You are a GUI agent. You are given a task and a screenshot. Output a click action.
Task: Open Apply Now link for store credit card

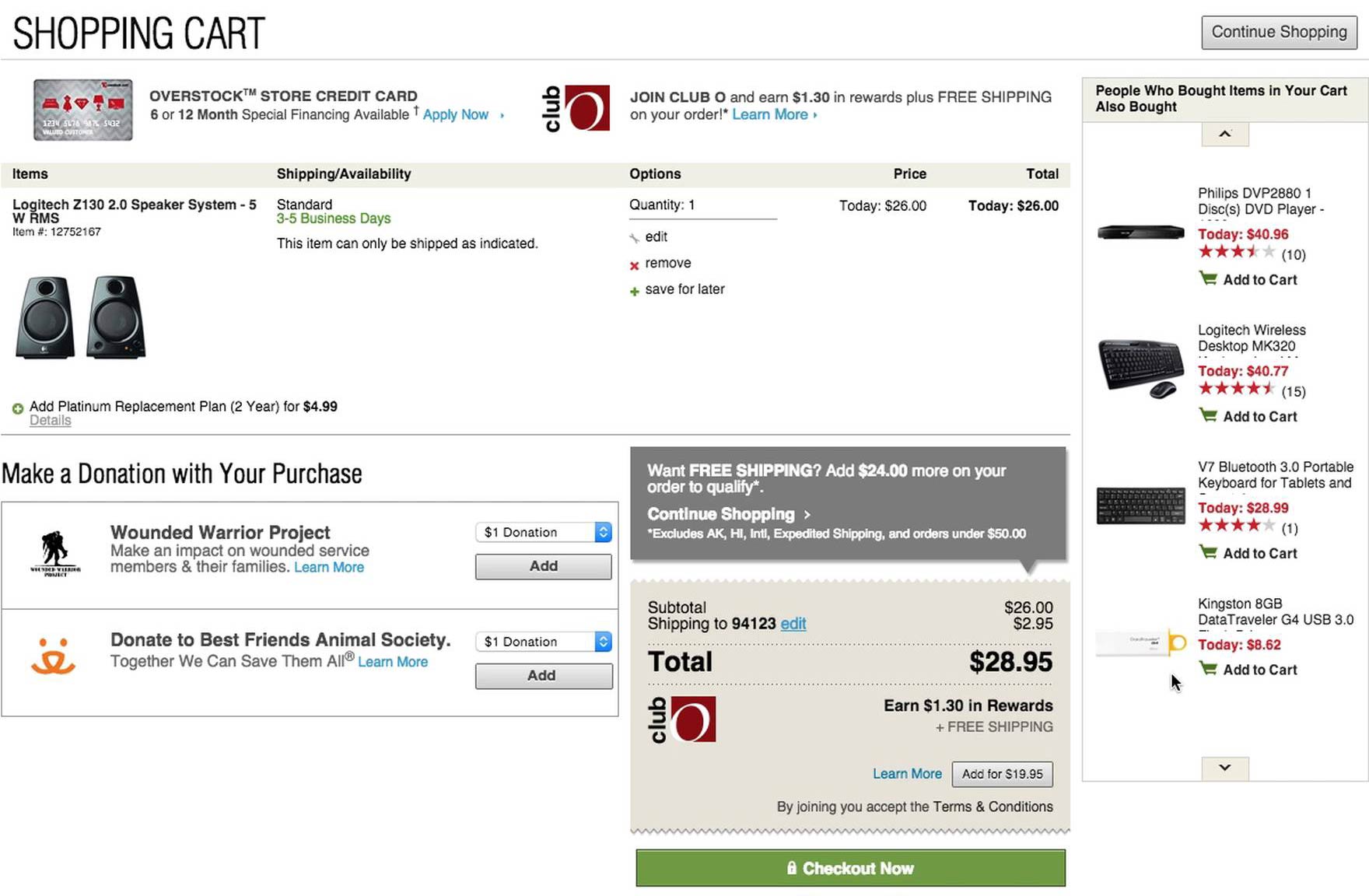coord(456,114)
